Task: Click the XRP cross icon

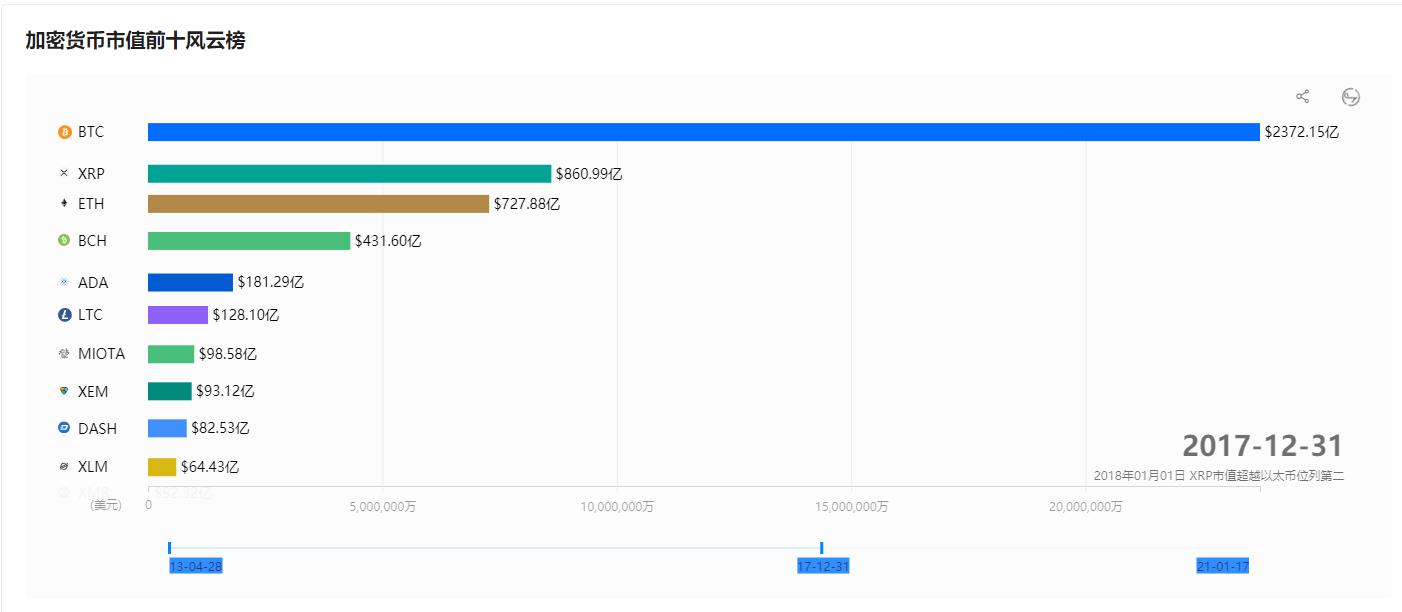Action: pos(65,174)
